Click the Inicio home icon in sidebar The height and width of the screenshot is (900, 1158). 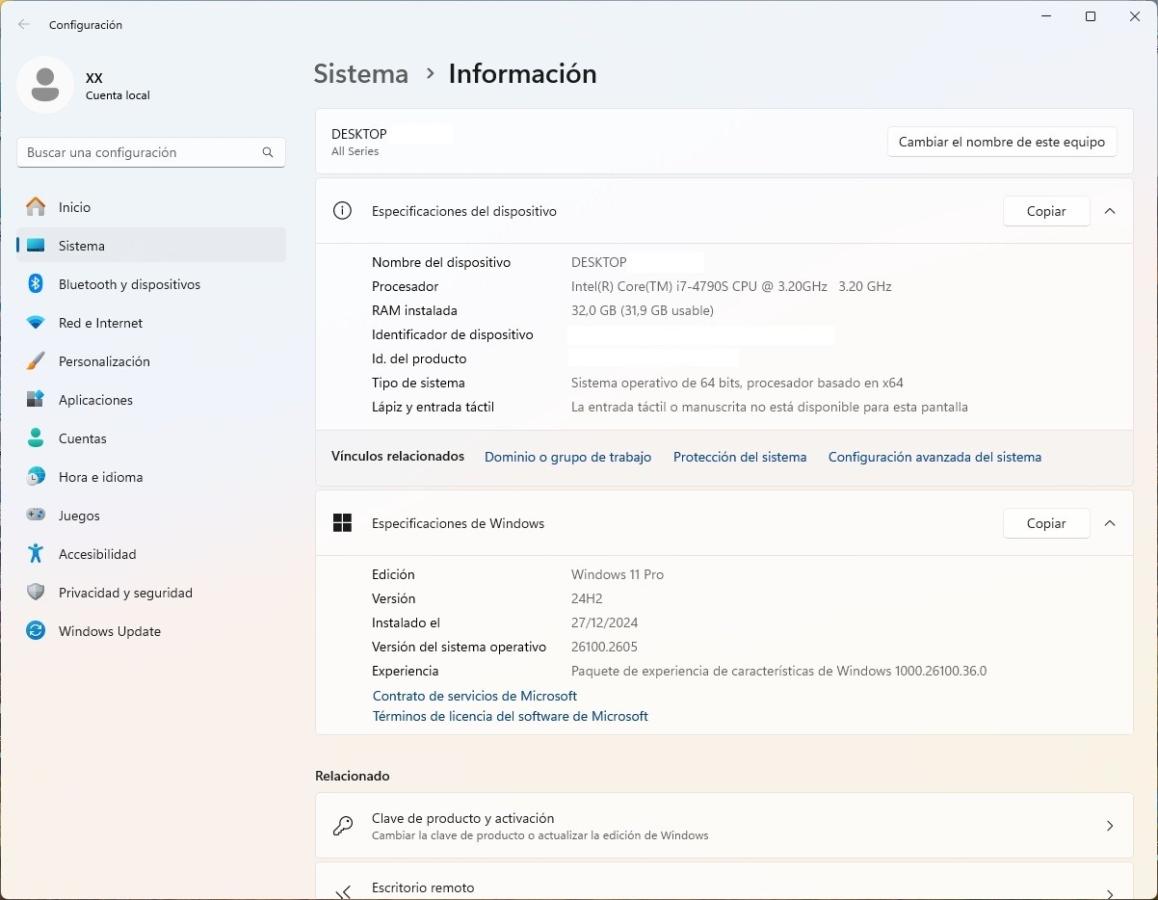36,207
